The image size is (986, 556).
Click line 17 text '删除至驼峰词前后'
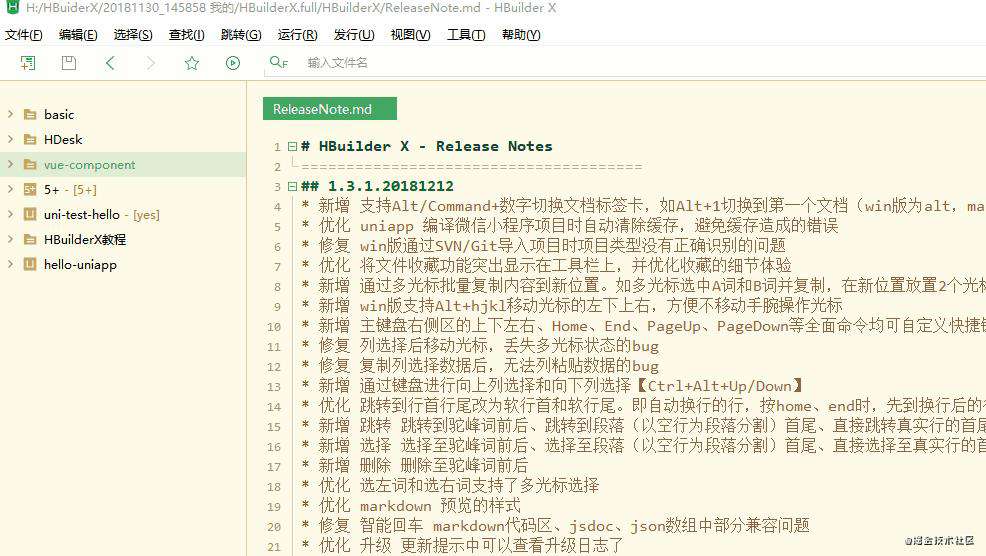pos(464,465)
